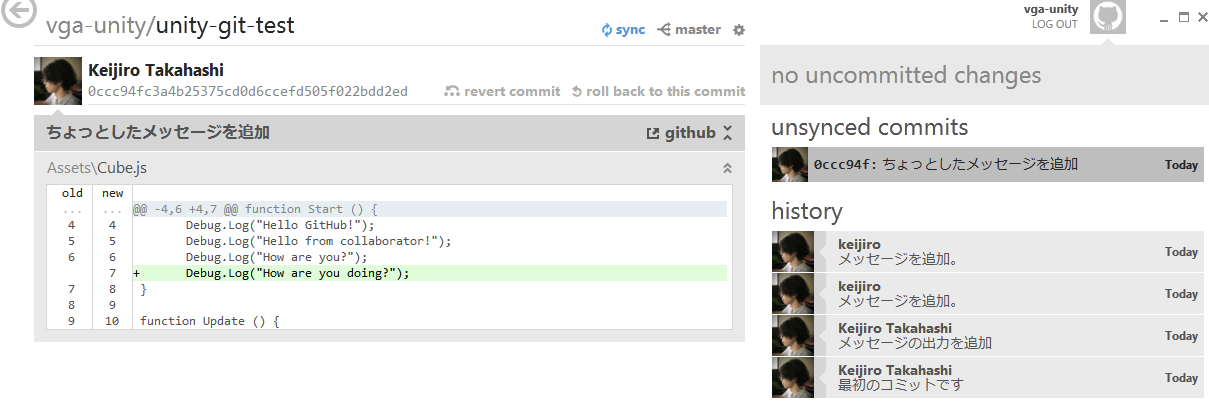Select unsynced commit 0ccc94f

(x=988, y=165)
